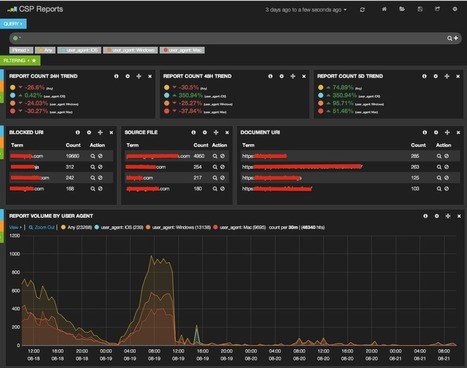
Task: Click Zoom Out on the Report Volume chart
Action: point(42,227)
